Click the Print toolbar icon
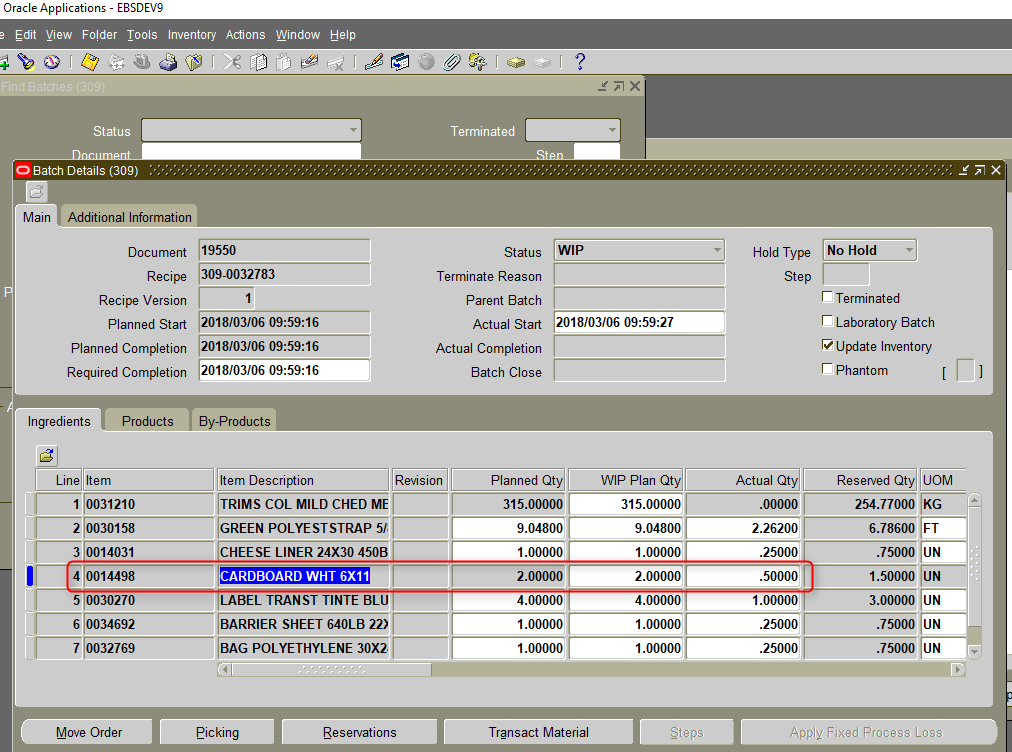This screenshot has height=752, width=1012. tap(167, 62)
